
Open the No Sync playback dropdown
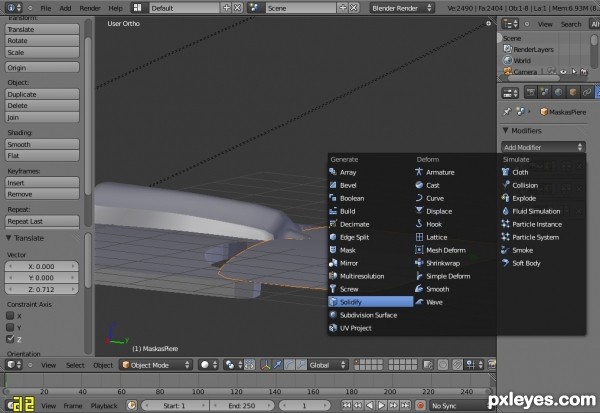point(458,405)
